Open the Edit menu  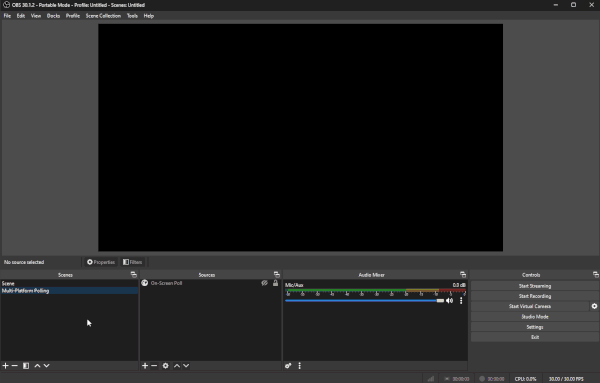point(21,16)
